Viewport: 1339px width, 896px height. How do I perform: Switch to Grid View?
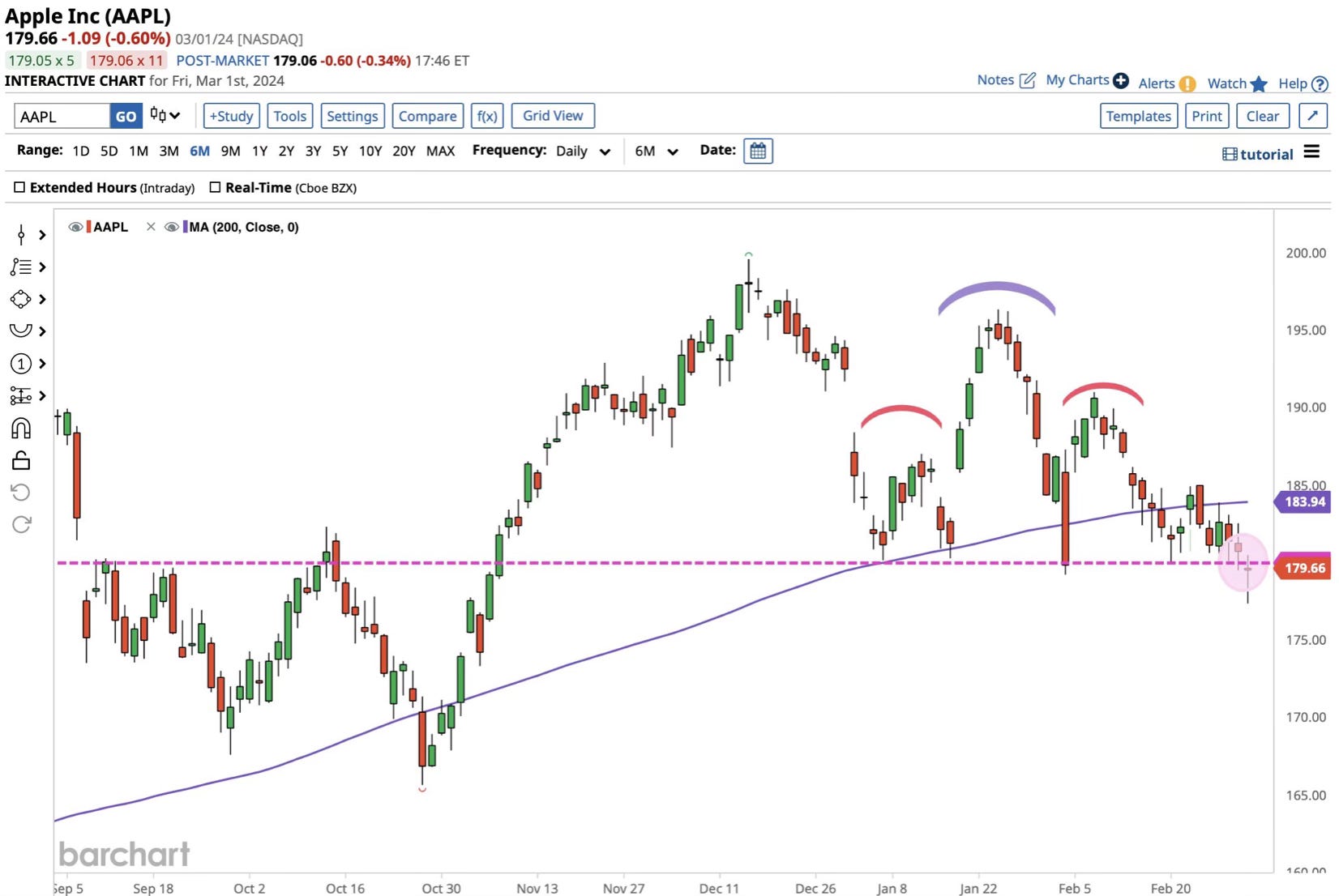click(553, 116)
